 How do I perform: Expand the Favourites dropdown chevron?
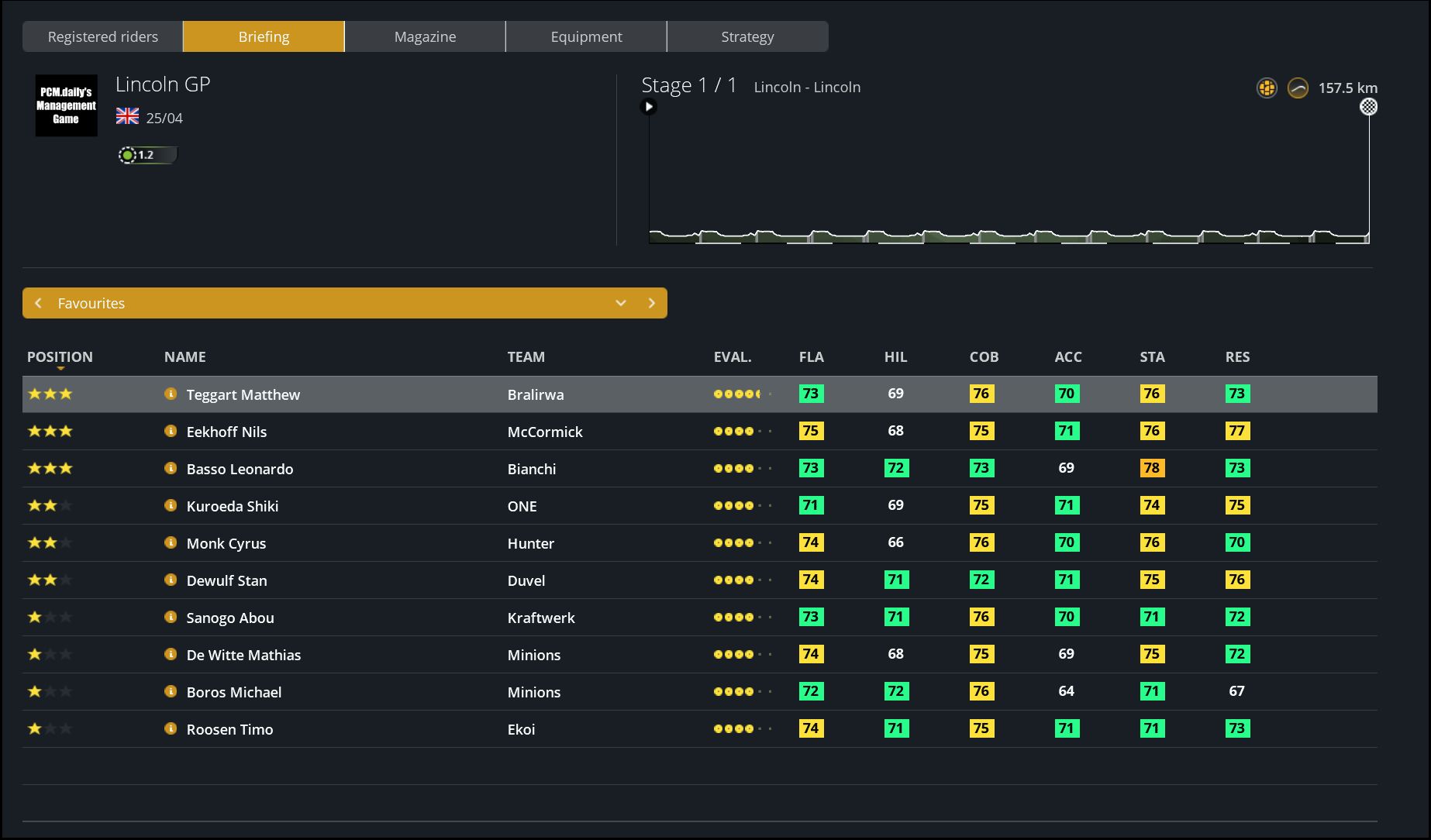[x=621, y=303]
